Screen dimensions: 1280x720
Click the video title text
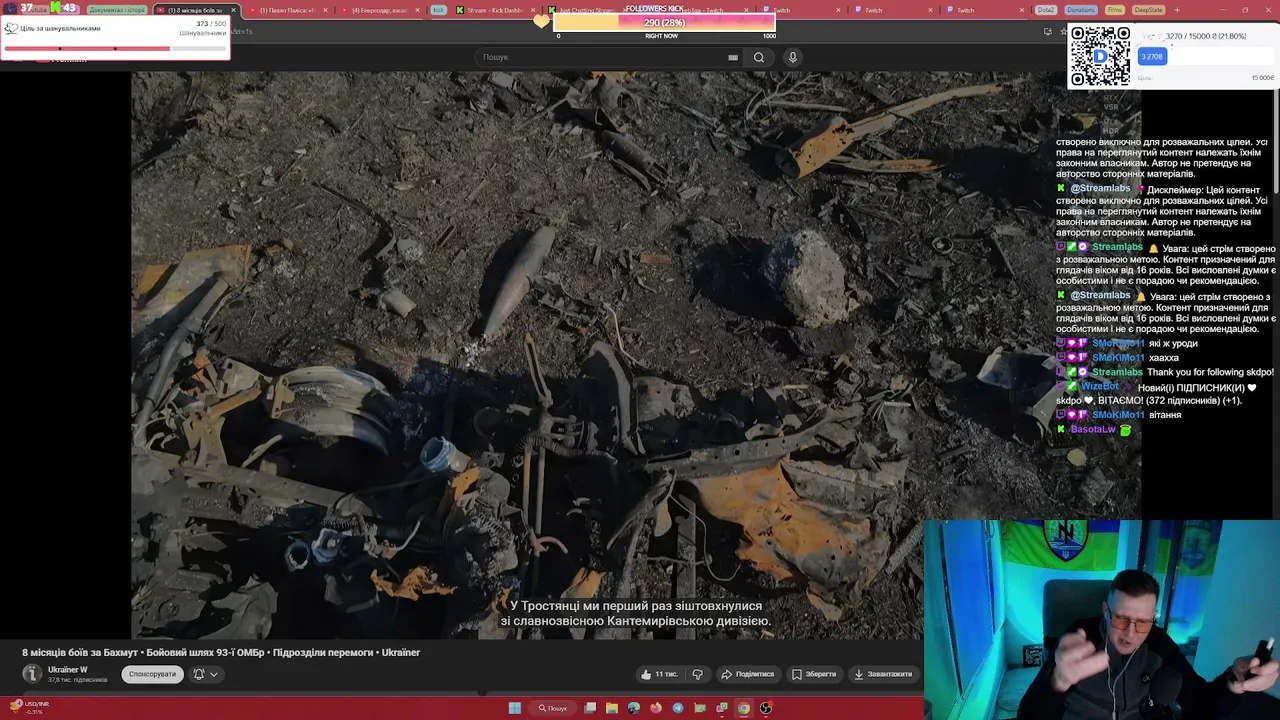(x=221, y=652)
